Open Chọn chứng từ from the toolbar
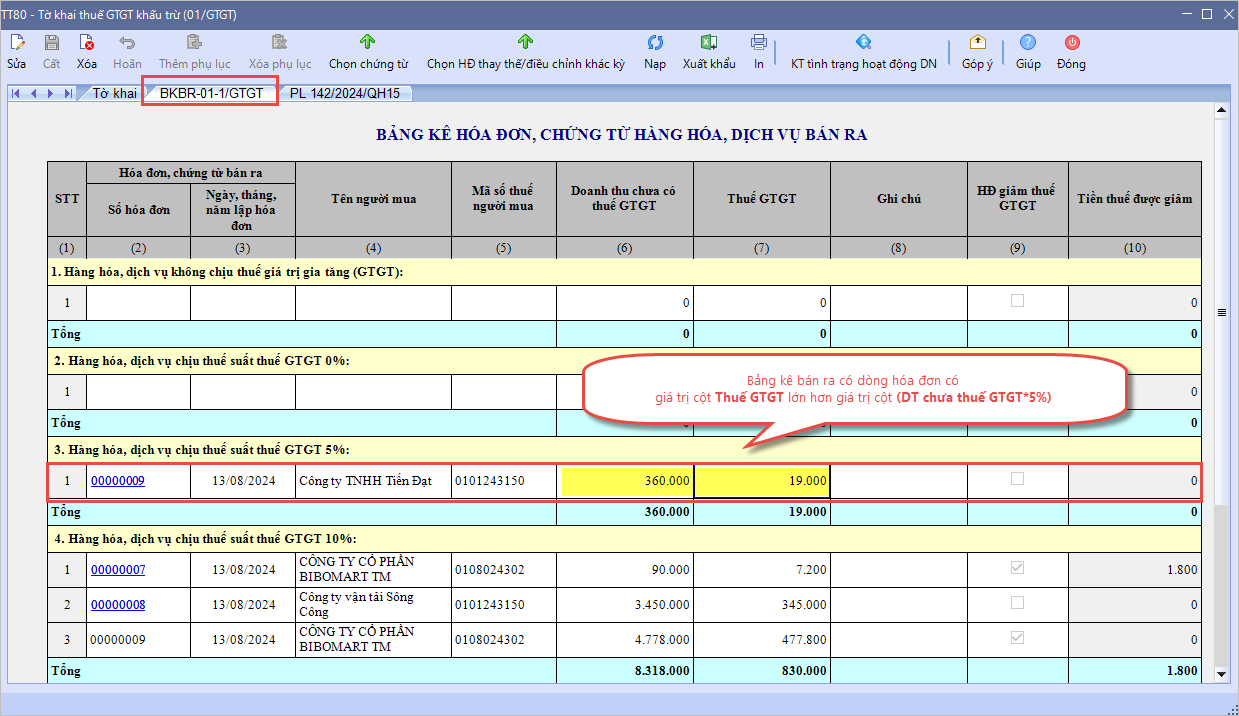Screen dimensions: 1239x716 pyautogui.click(x=368, y=43)
